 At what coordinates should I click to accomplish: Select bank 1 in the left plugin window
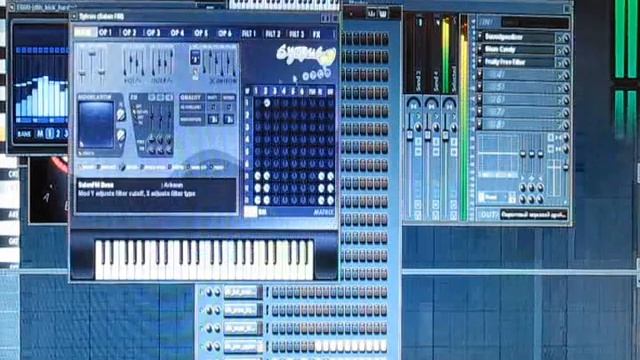click(49, 133)
